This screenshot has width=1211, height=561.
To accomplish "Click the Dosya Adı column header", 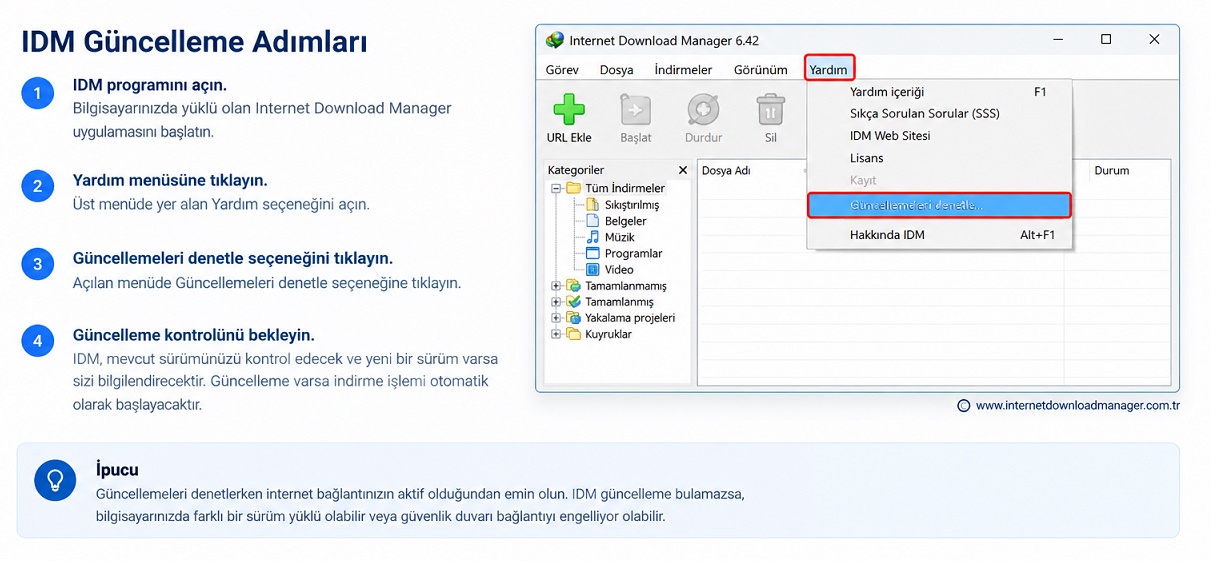I will coord(726,171).
